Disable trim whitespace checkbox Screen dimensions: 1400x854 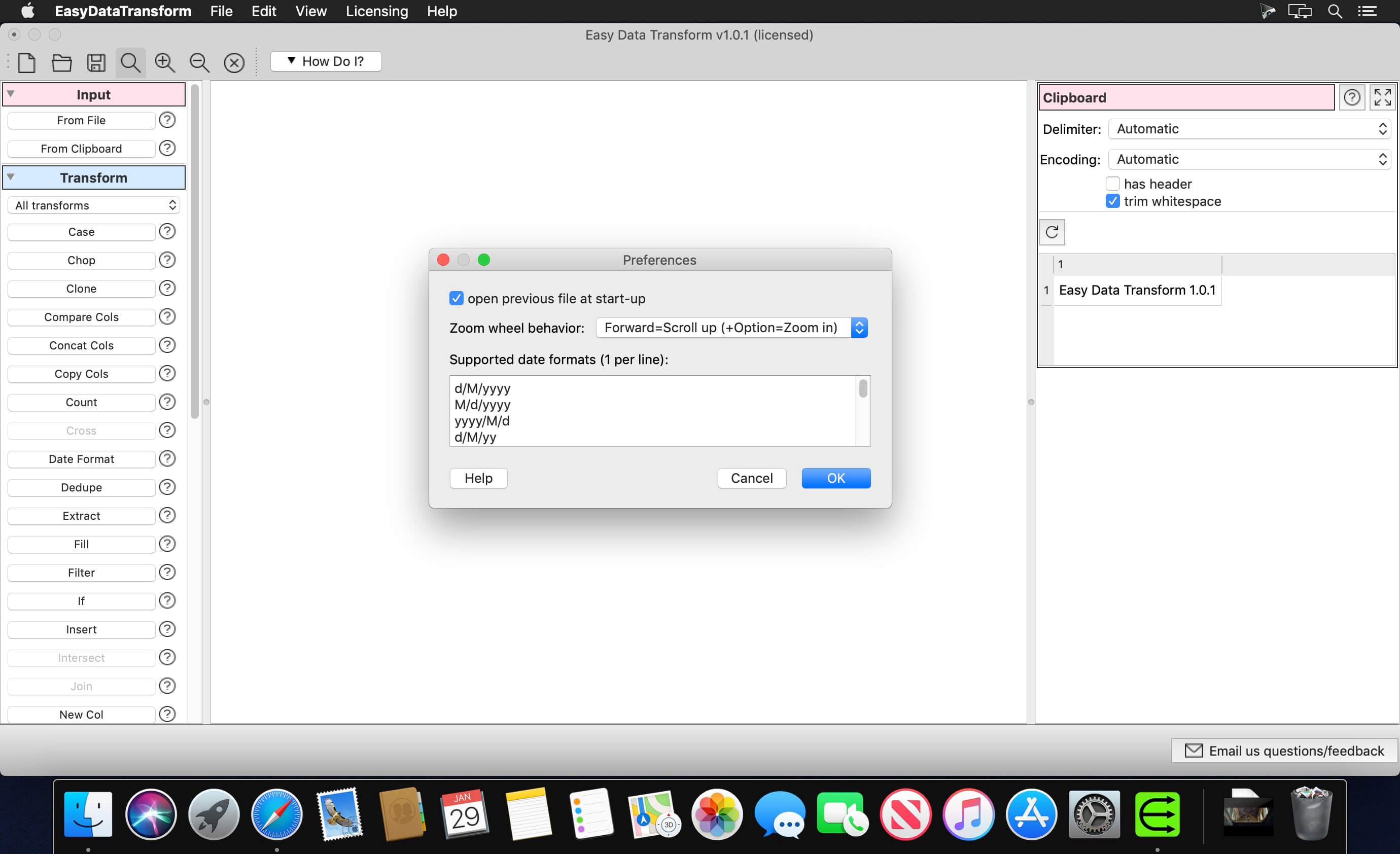tap(1112, 201)
